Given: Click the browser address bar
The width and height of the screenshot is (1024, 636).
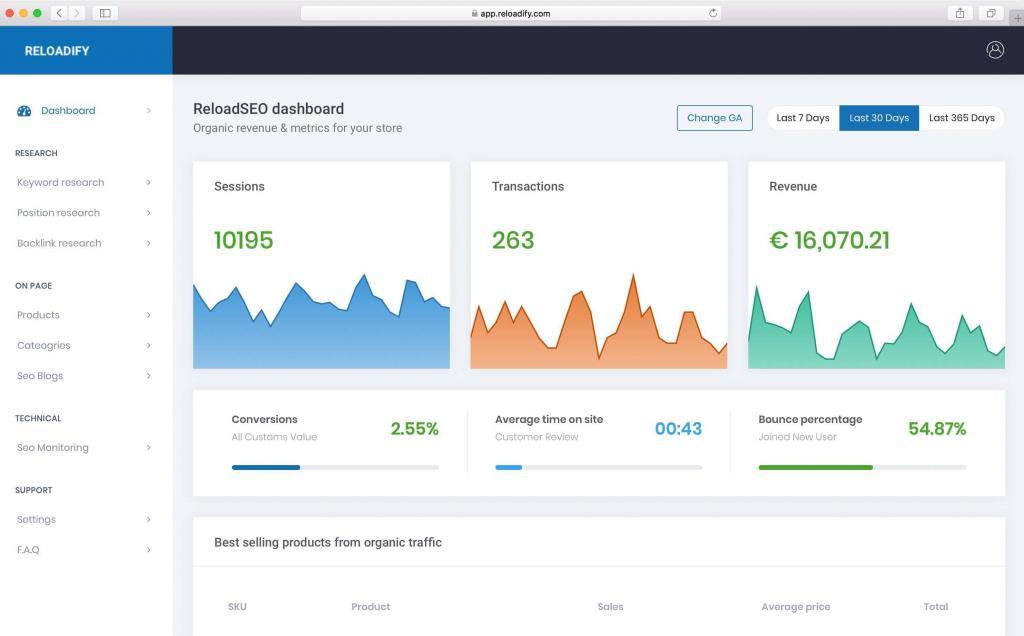Looking at the screenshot, I should 512,13.
